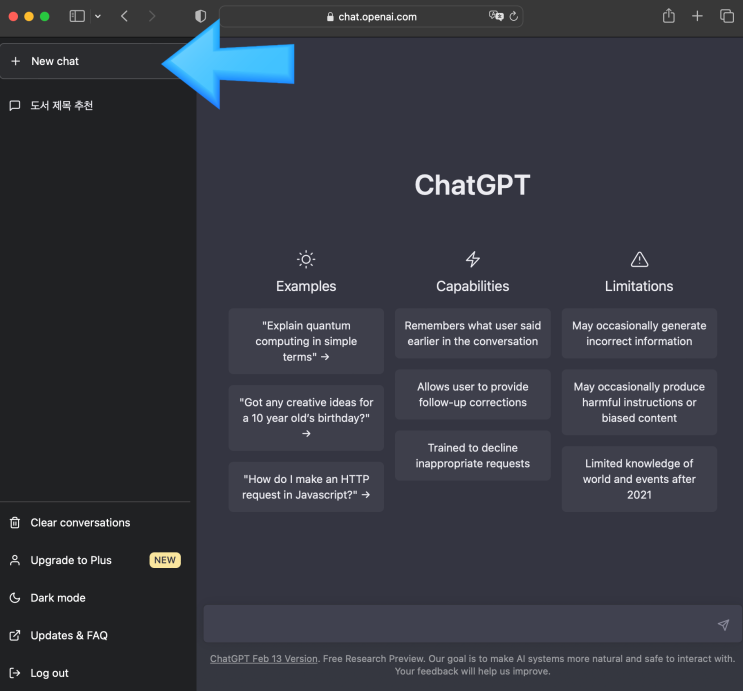
Task: Select the "Explain quantum computing" example prompt
Action: (x=306, y=341)
